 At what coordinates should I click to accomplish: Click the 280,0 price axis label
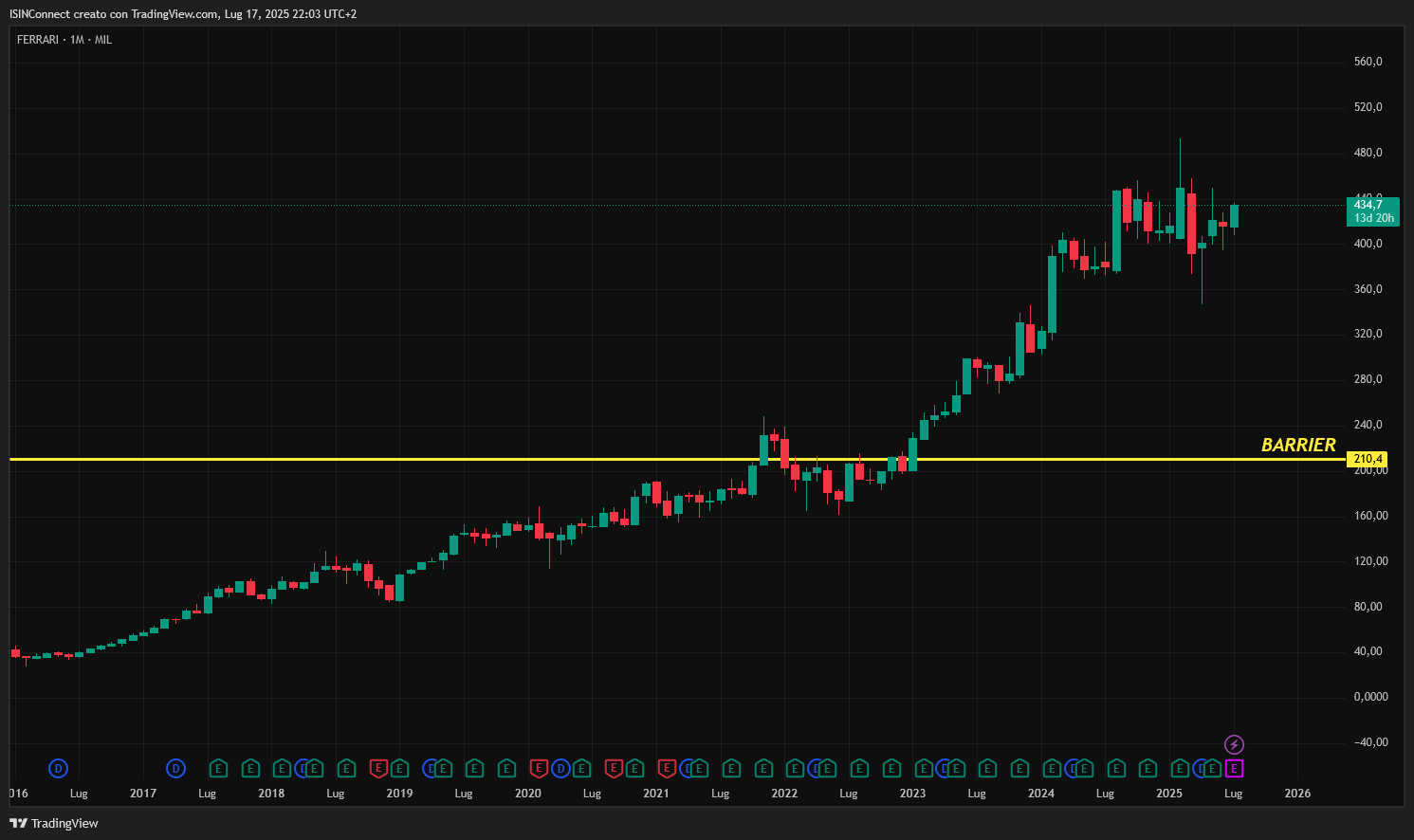point(1368,379)
